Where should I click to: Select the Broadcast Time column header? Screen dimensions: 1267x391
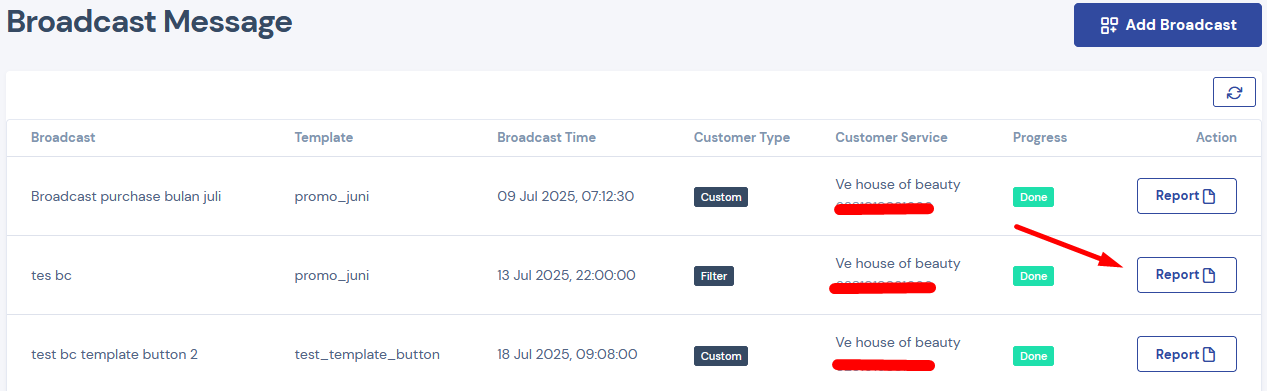pyautogui.click(x=546, y=137)
